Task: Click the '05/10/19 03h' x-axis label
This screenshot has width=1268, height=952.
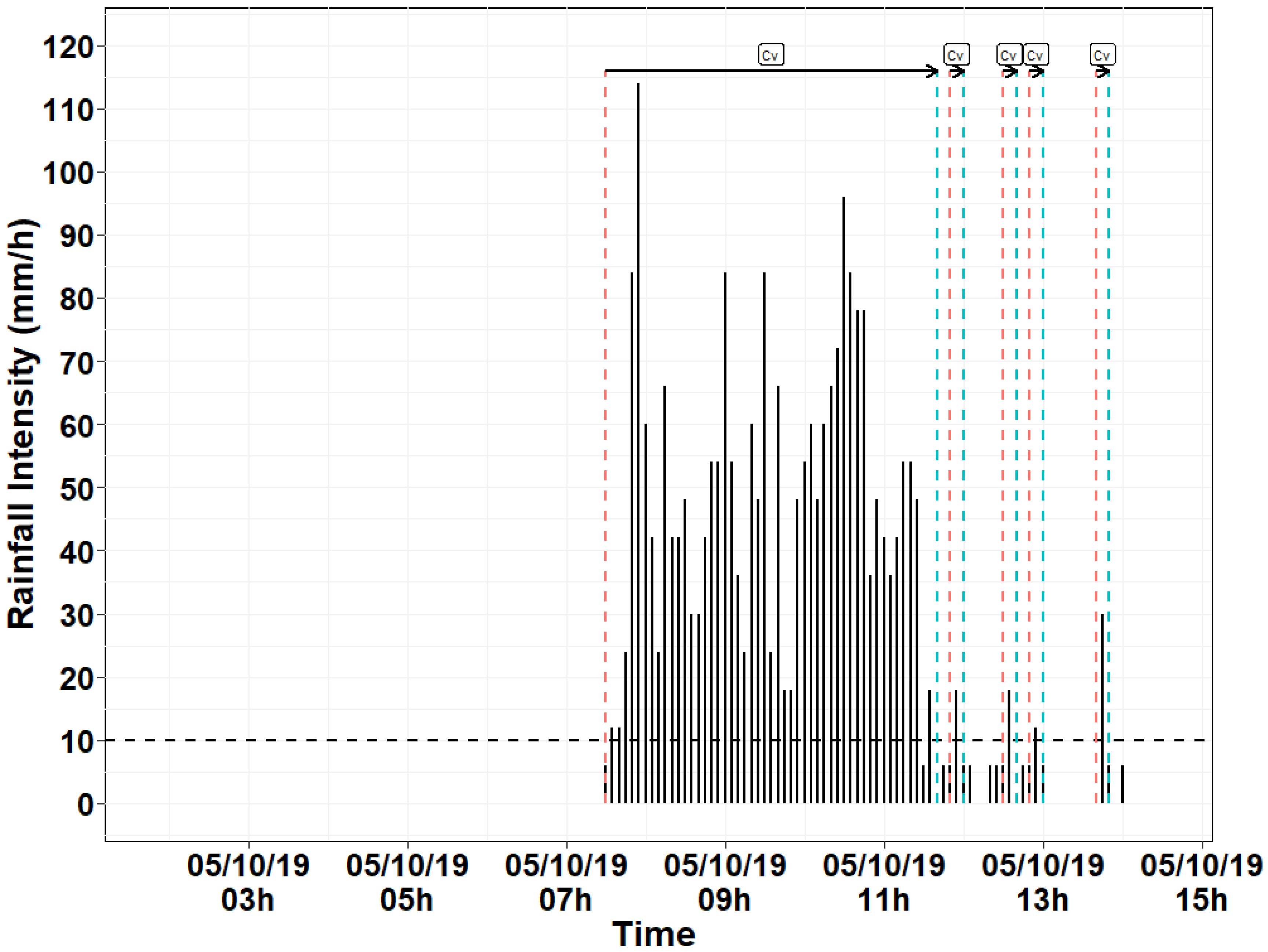Action: tap(248, 883)
